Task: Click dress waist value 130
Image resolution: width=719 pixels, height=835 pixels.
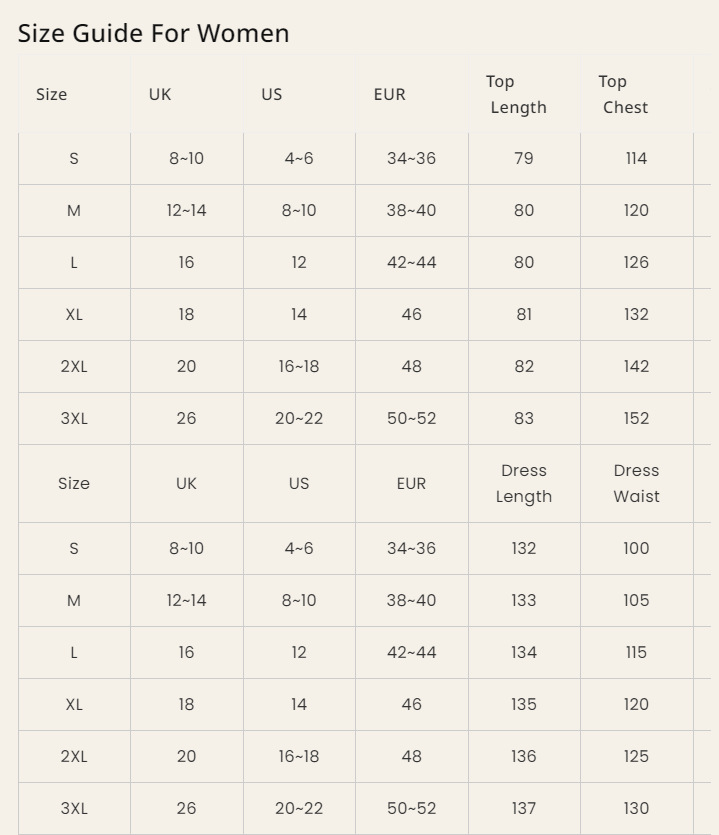Action: [636, 808]
